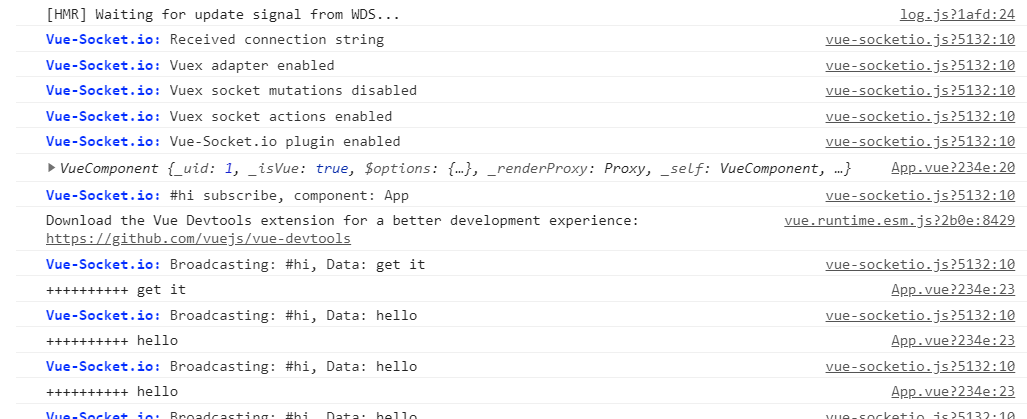Image resolution: width=1027 pixels, height=419 pixels.
Task: Expand the VueComponent object triangle
Action: click(51, 168)
